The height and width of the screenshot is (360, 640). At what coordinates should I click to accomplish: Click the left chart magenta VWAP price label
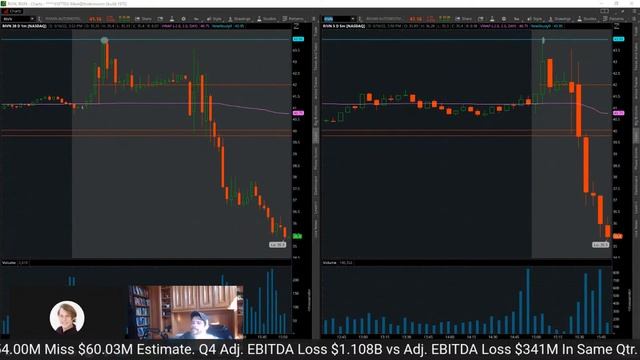click(x=298, y=113)
